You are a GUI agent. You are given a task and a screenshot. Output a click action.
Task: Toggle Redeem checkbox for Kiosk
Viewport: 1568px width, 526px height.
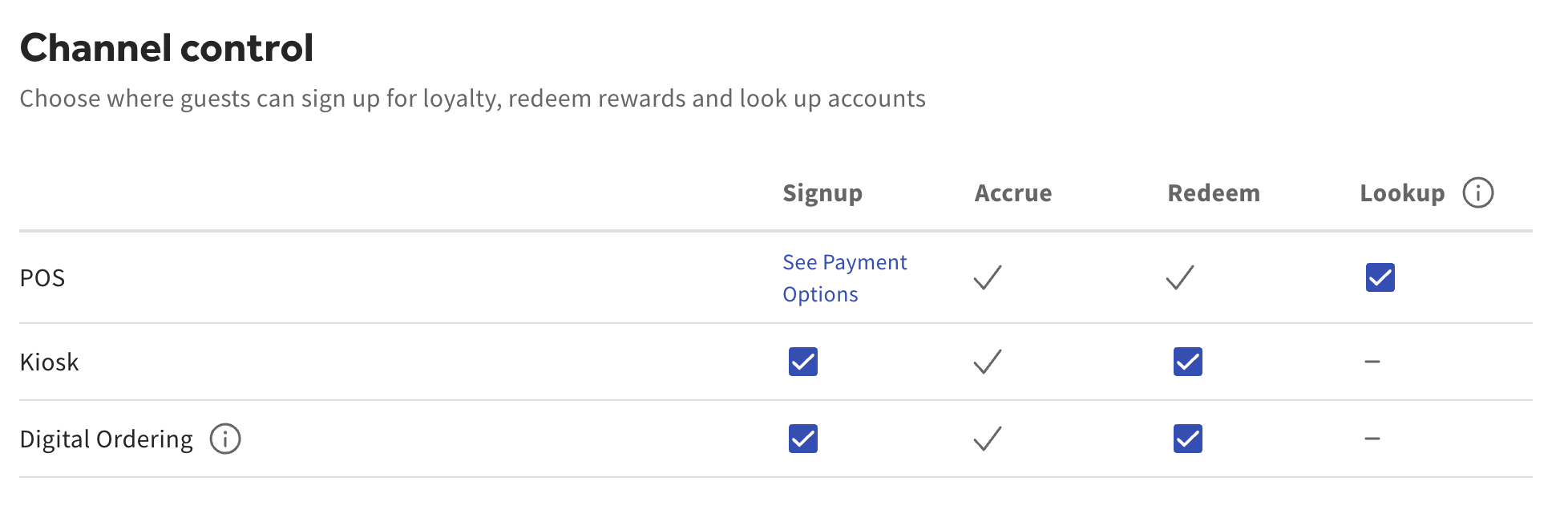click(1187, 362)
